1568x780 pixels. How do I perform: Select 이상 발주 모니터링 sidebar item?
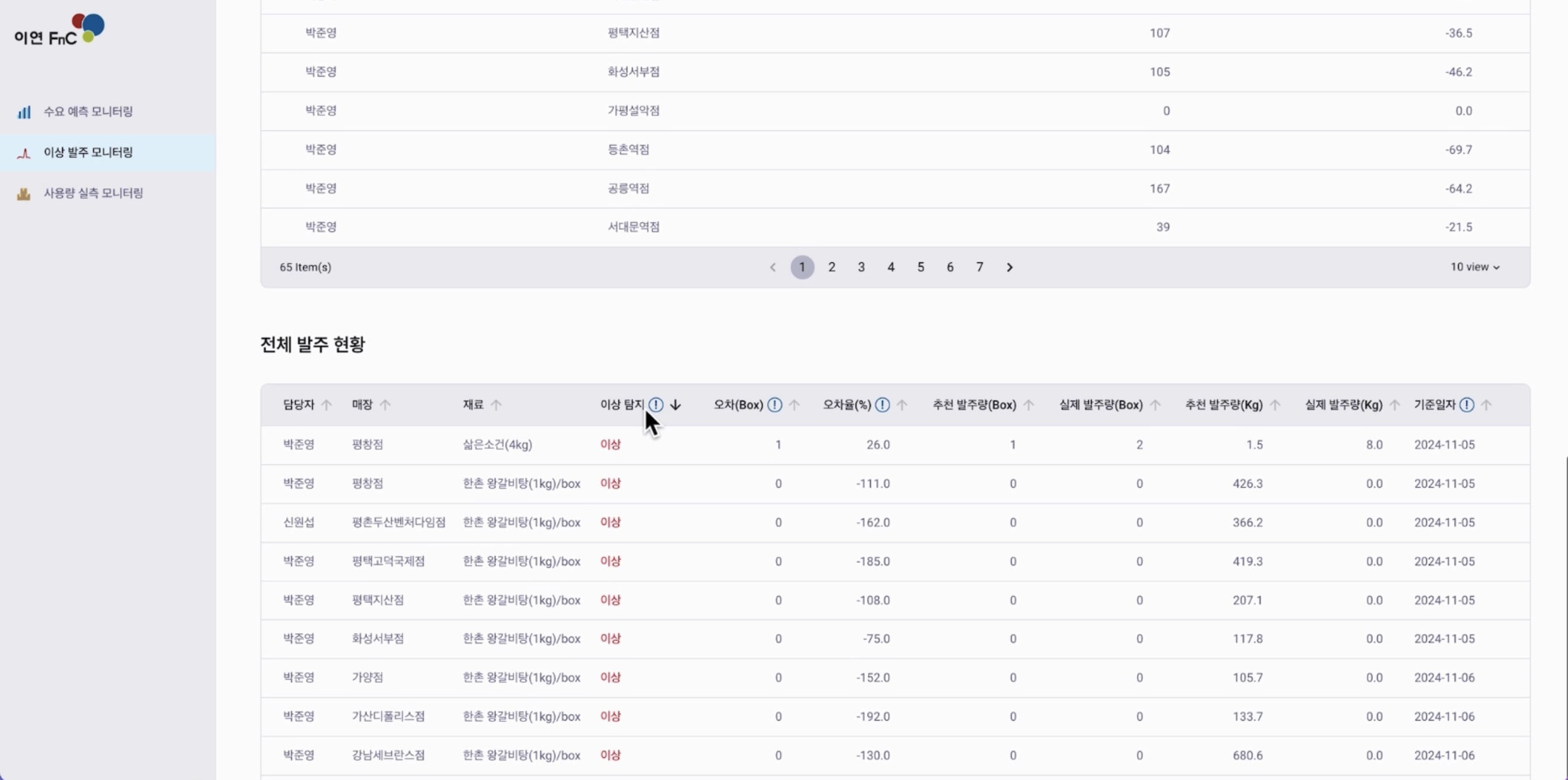[x=88, y=152]
